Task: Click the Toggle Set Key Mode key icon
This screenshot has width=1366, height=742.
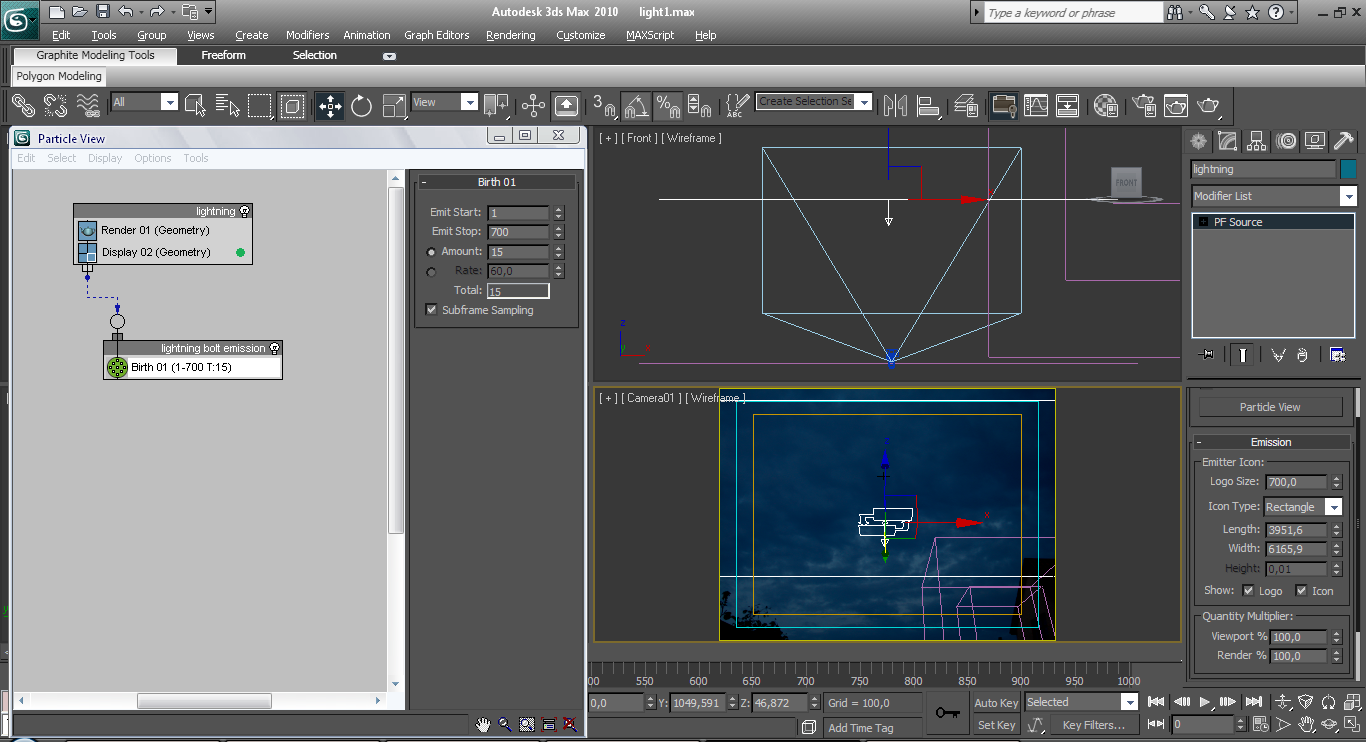Action: (x=946, y=713)
